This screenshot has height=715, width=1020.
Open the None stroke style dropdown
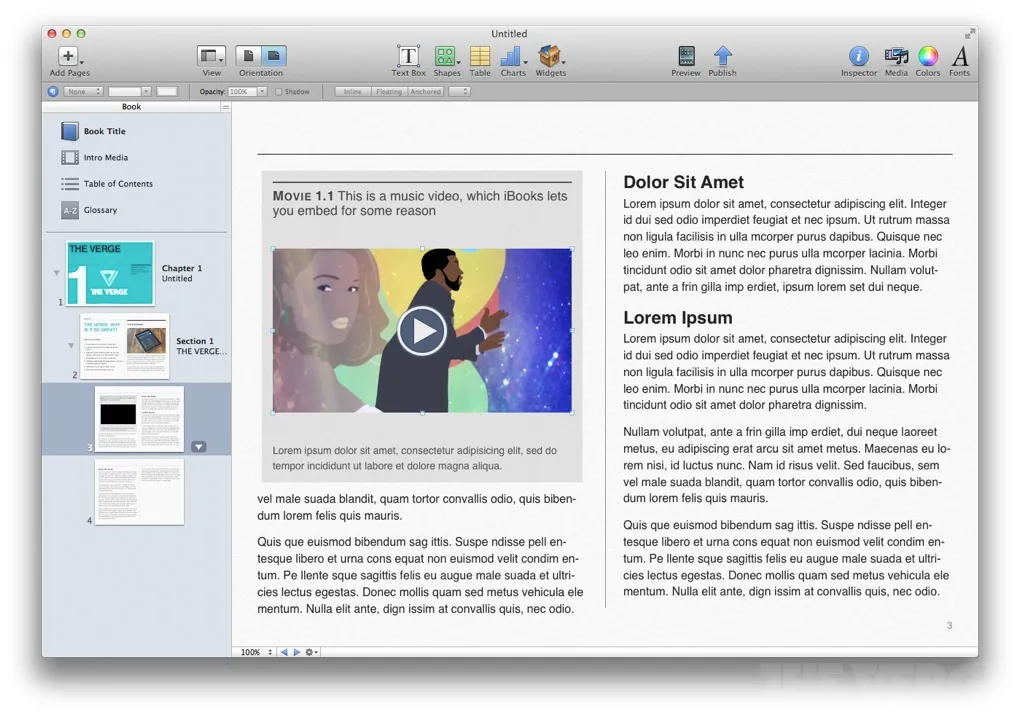coord(83,92)
